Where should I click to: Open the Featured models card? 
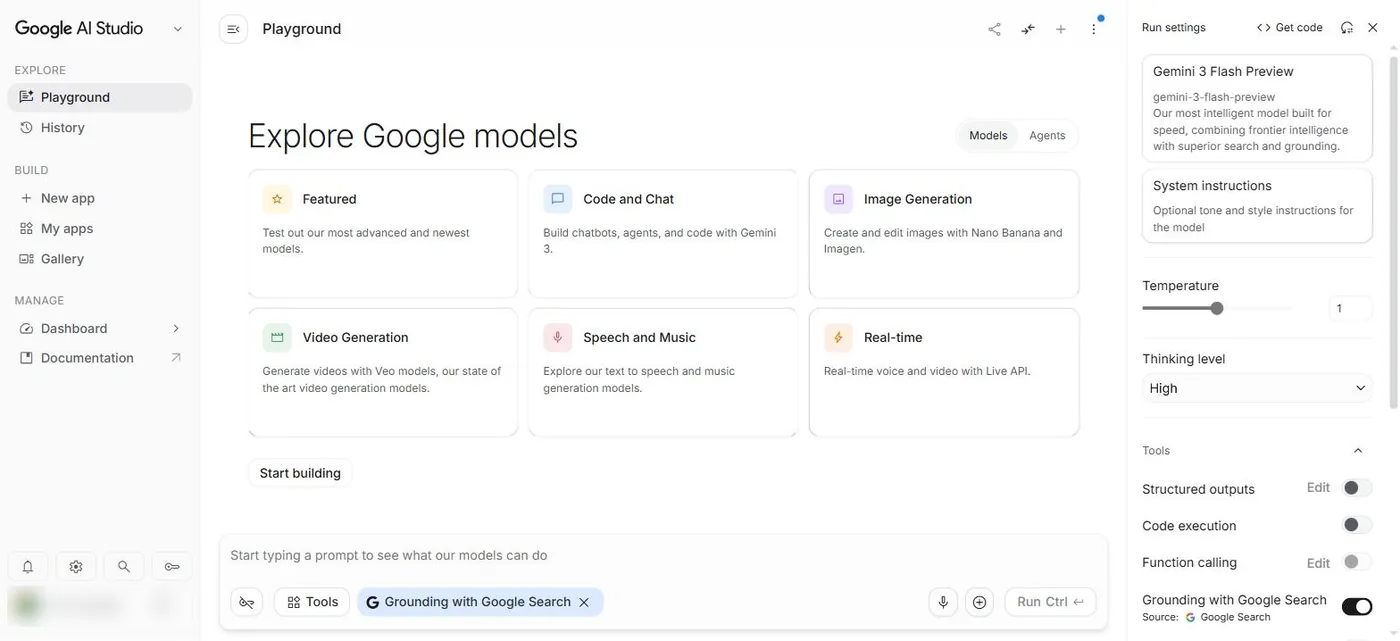(383, 234)
